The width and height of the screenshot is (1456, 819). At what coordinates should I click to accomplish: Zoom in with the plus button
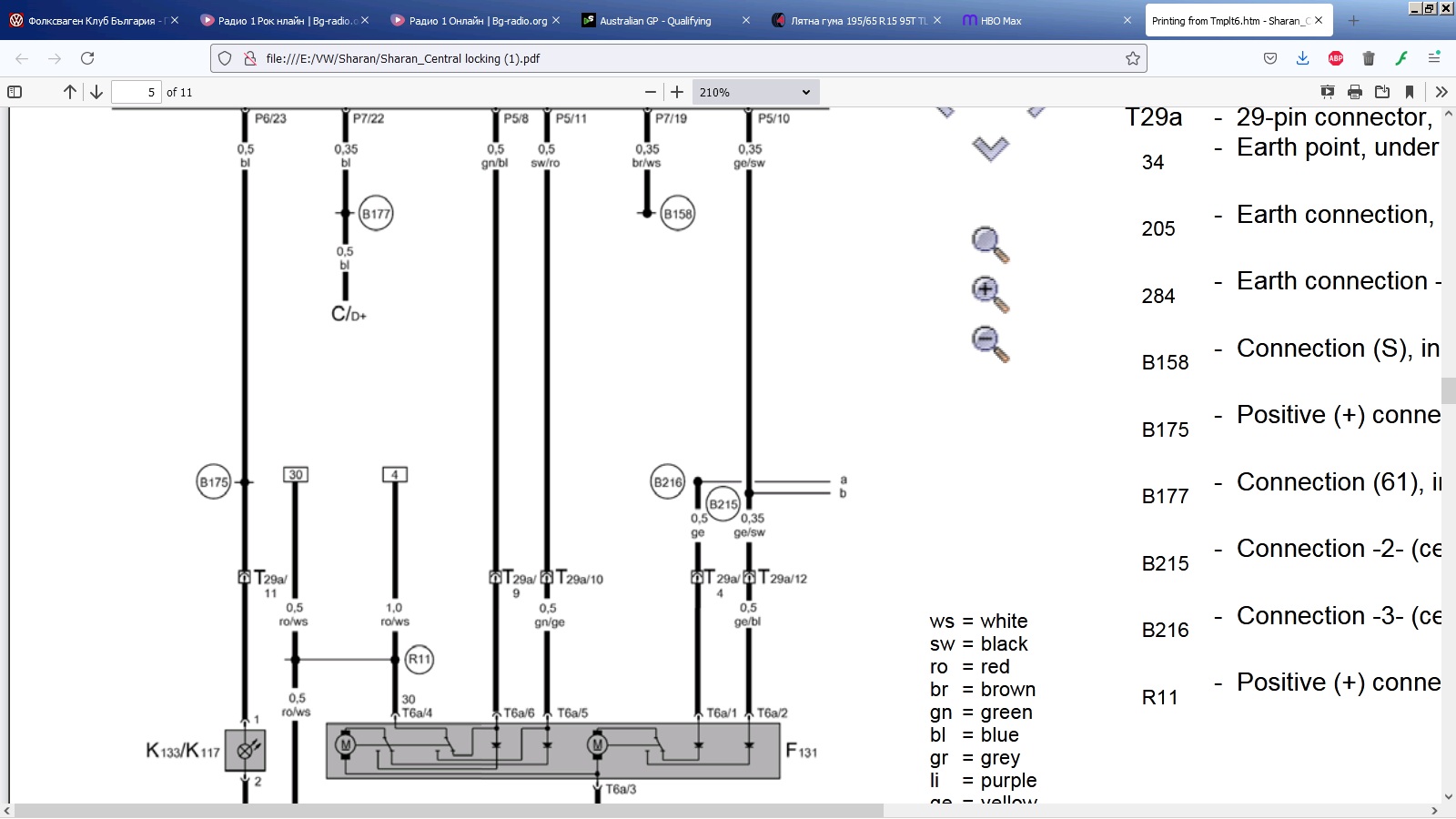[677, 92]
